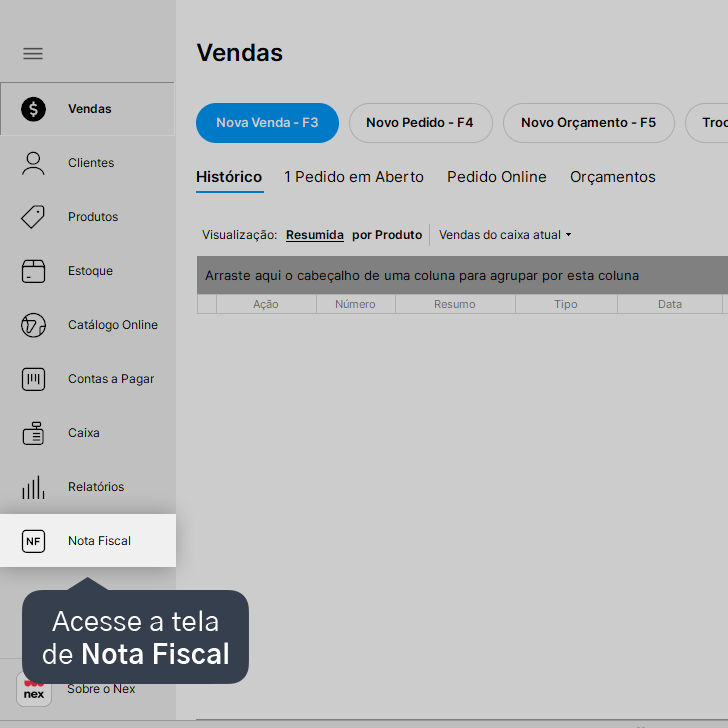Click the Clientes person icon
Image resolution: width=728 pixels, height=728 pixels.
33,163
